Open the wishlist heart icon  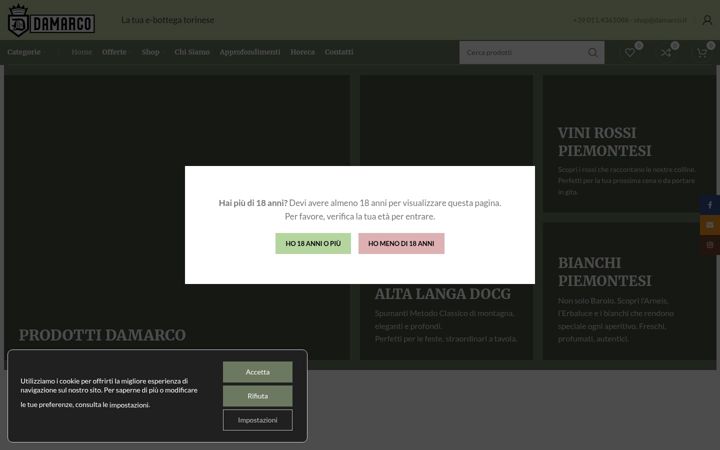(x=630, y=52)
